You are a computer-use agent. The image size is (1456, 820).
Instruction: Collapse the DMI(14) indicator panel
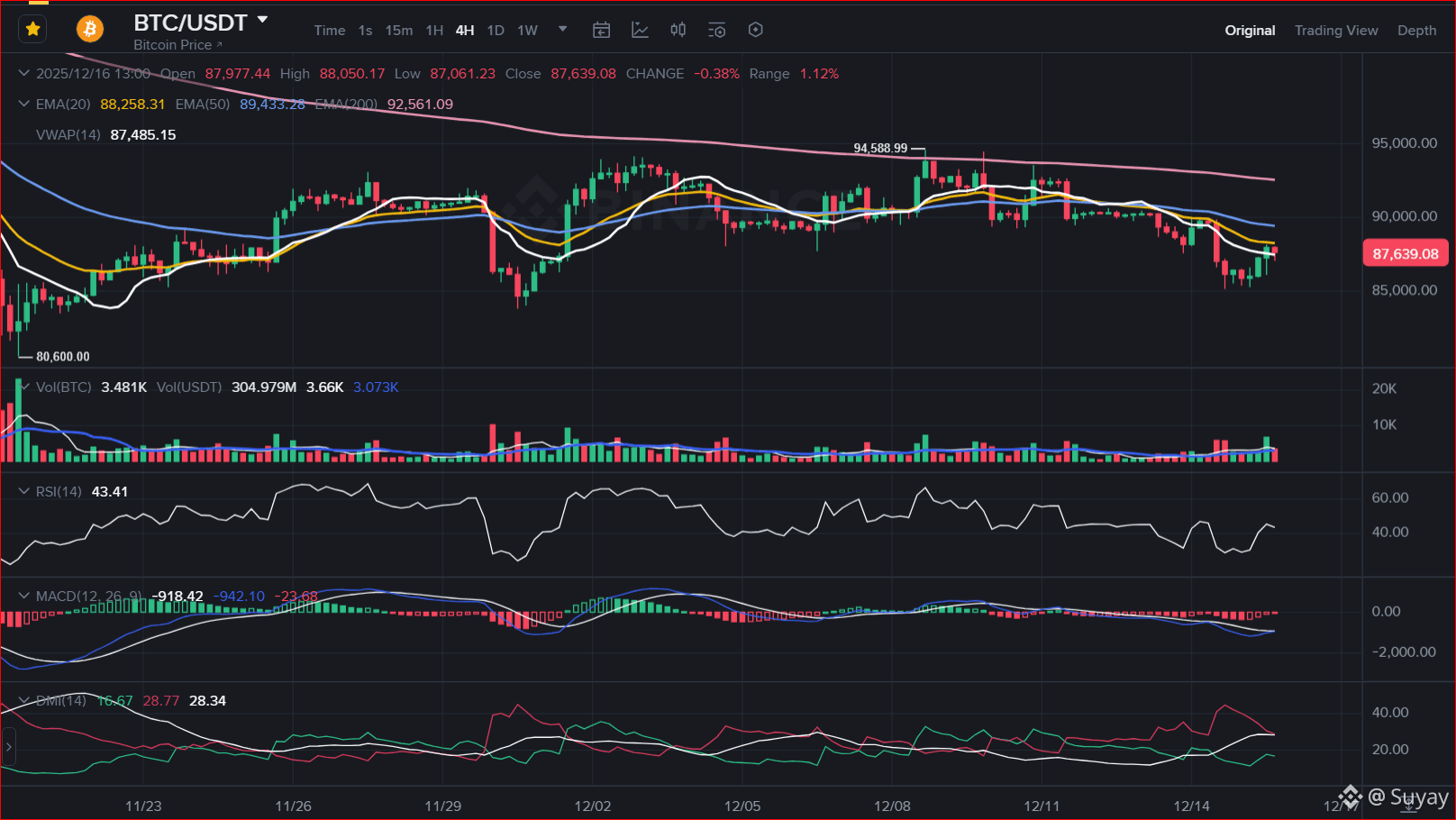(24, 700)
